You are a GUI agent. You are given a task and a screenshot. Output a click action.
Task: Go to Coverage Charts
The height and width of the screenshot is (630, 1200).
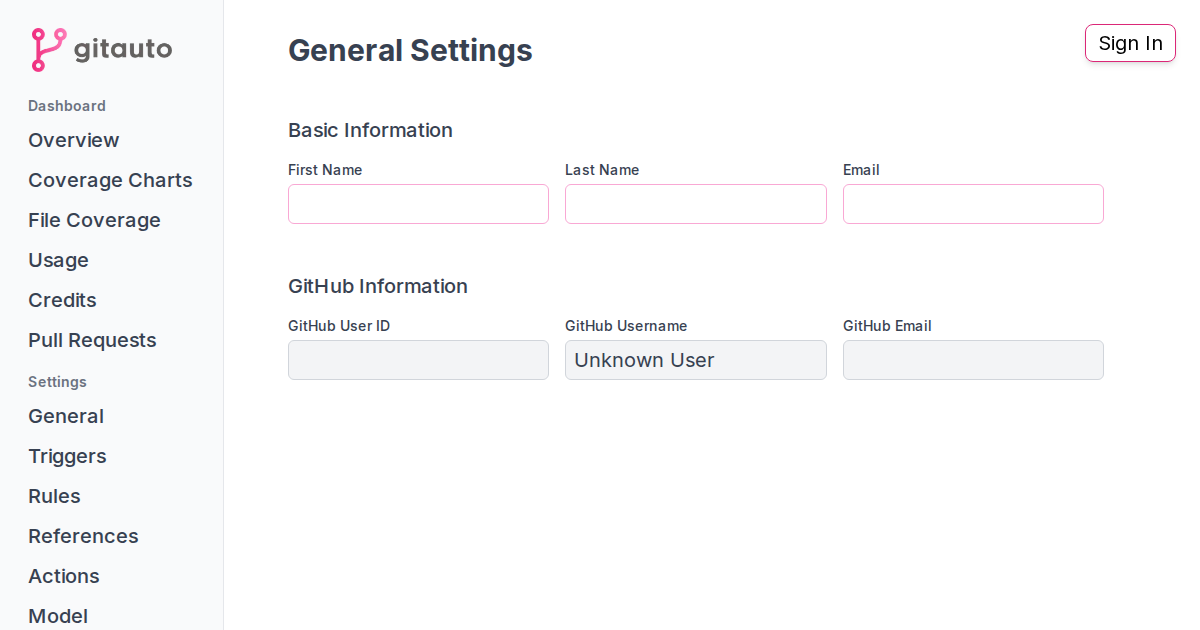(x=110, y=180)
